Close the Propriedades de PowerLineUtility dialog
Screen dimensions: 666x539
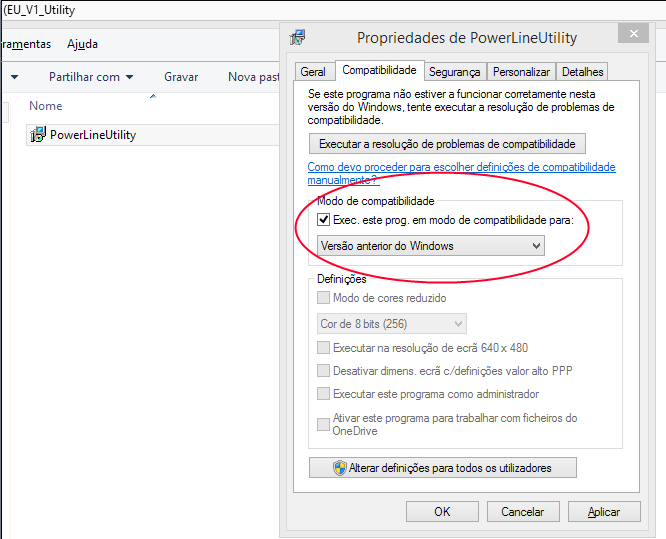[633, 34]
